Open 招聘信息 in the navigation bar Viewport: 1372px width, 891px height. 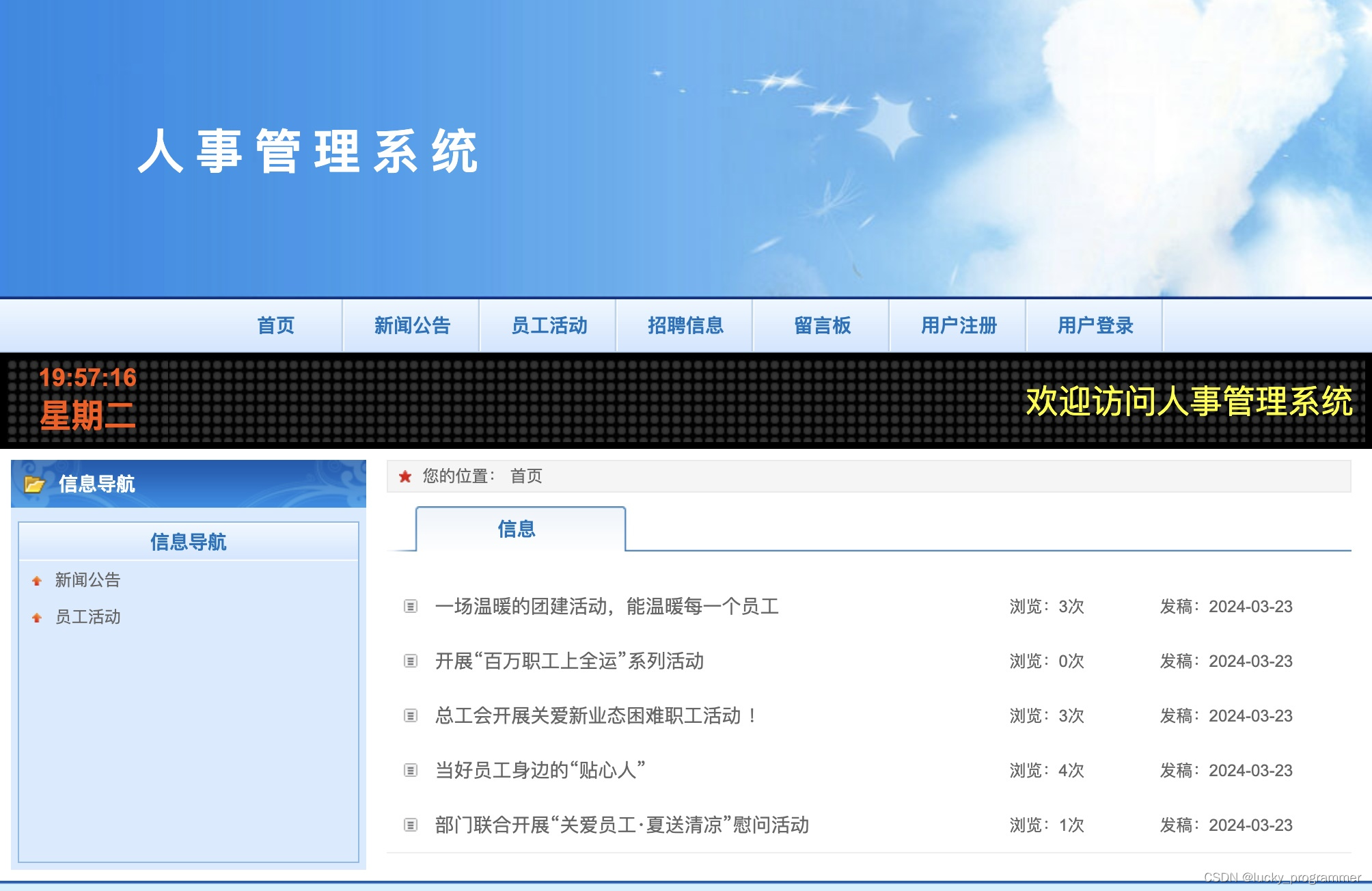pyautogui.click(x=685, y=325)
